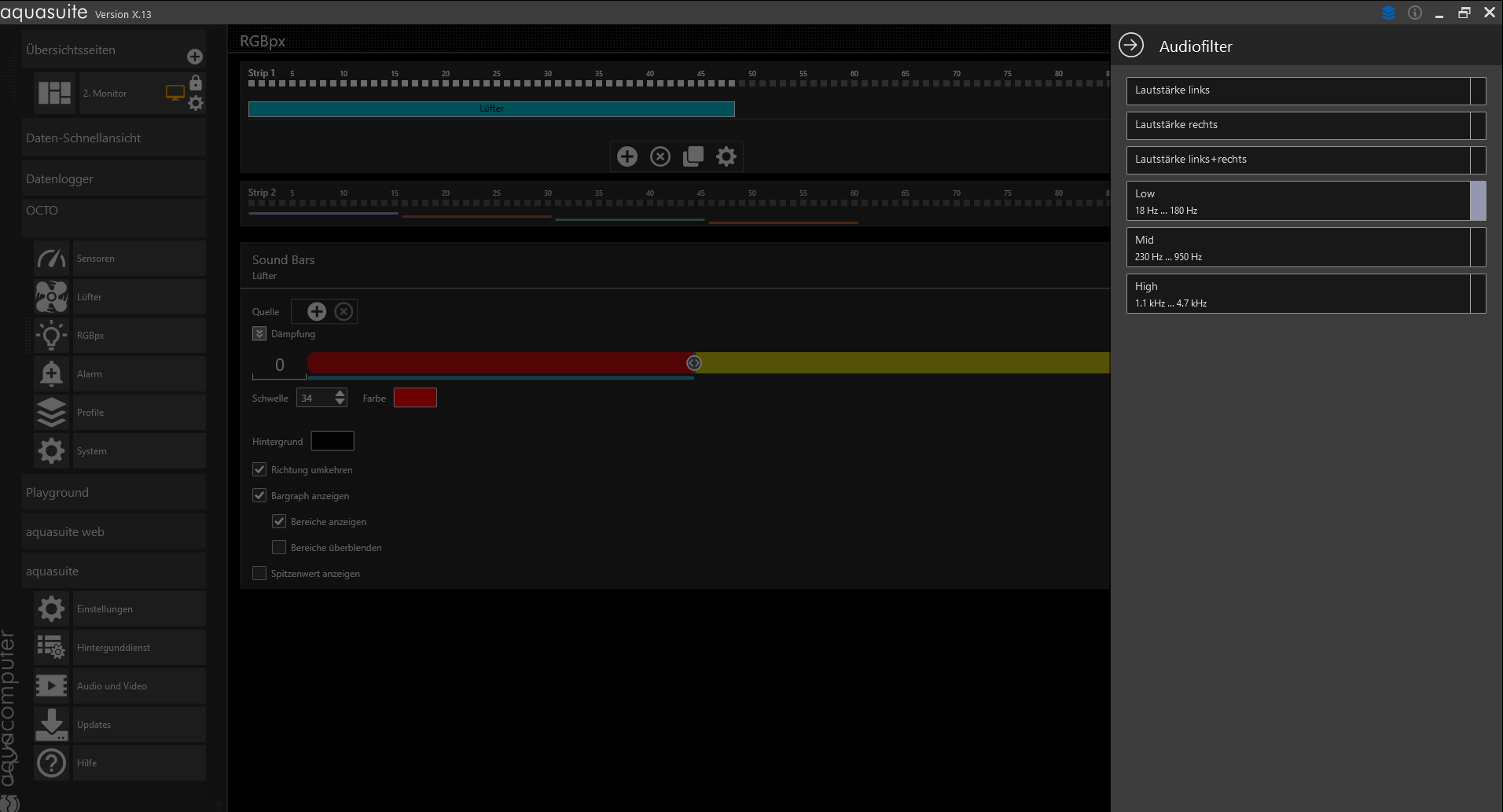This screenshot has width=1503, height=812.
Task: Click the Strip 1 label
Action: 262,73
